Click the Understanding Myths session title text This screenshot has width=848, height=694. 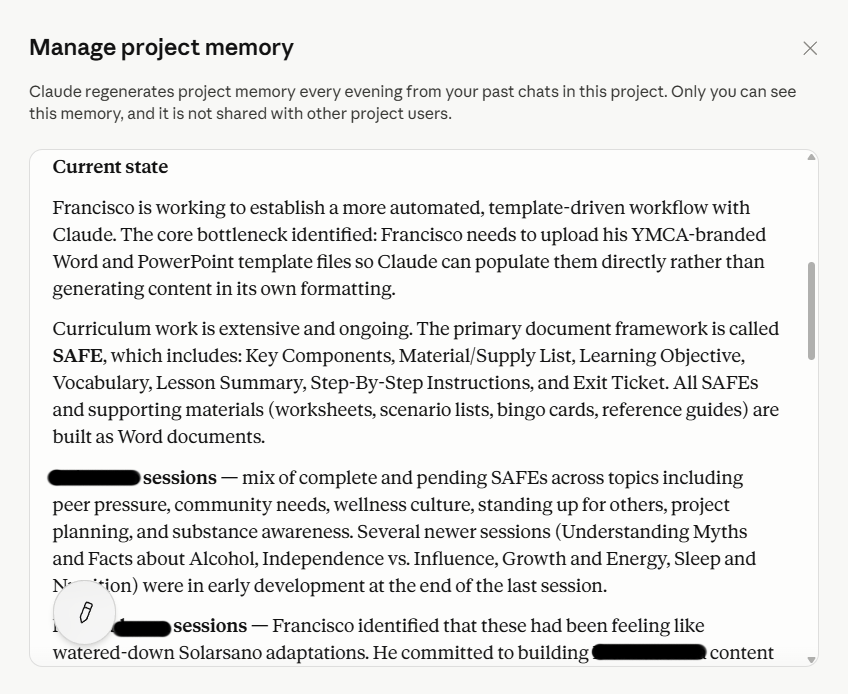click(x=655, y=532)
